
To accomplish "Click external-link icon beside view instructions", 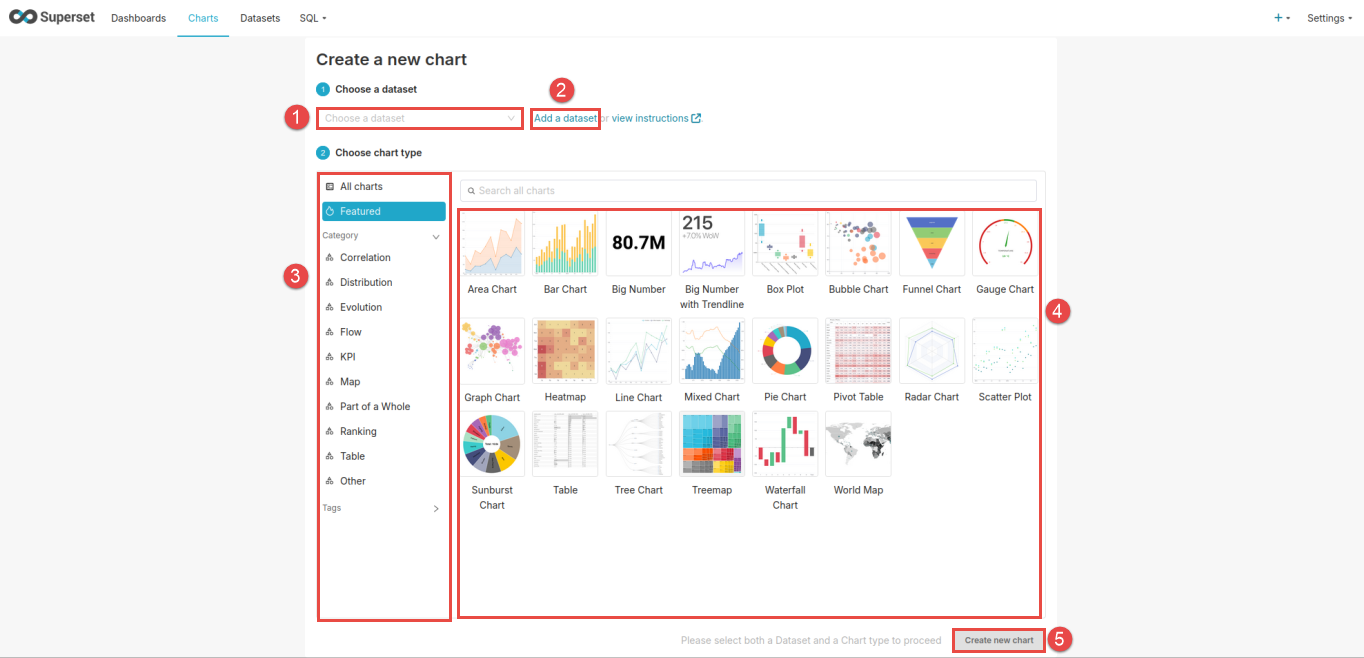I will coord(696,118).
